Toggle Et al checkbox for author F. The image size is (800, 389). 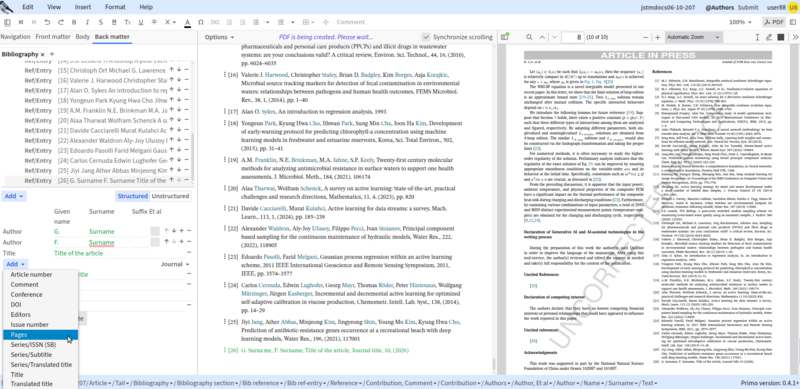[155, 242]
